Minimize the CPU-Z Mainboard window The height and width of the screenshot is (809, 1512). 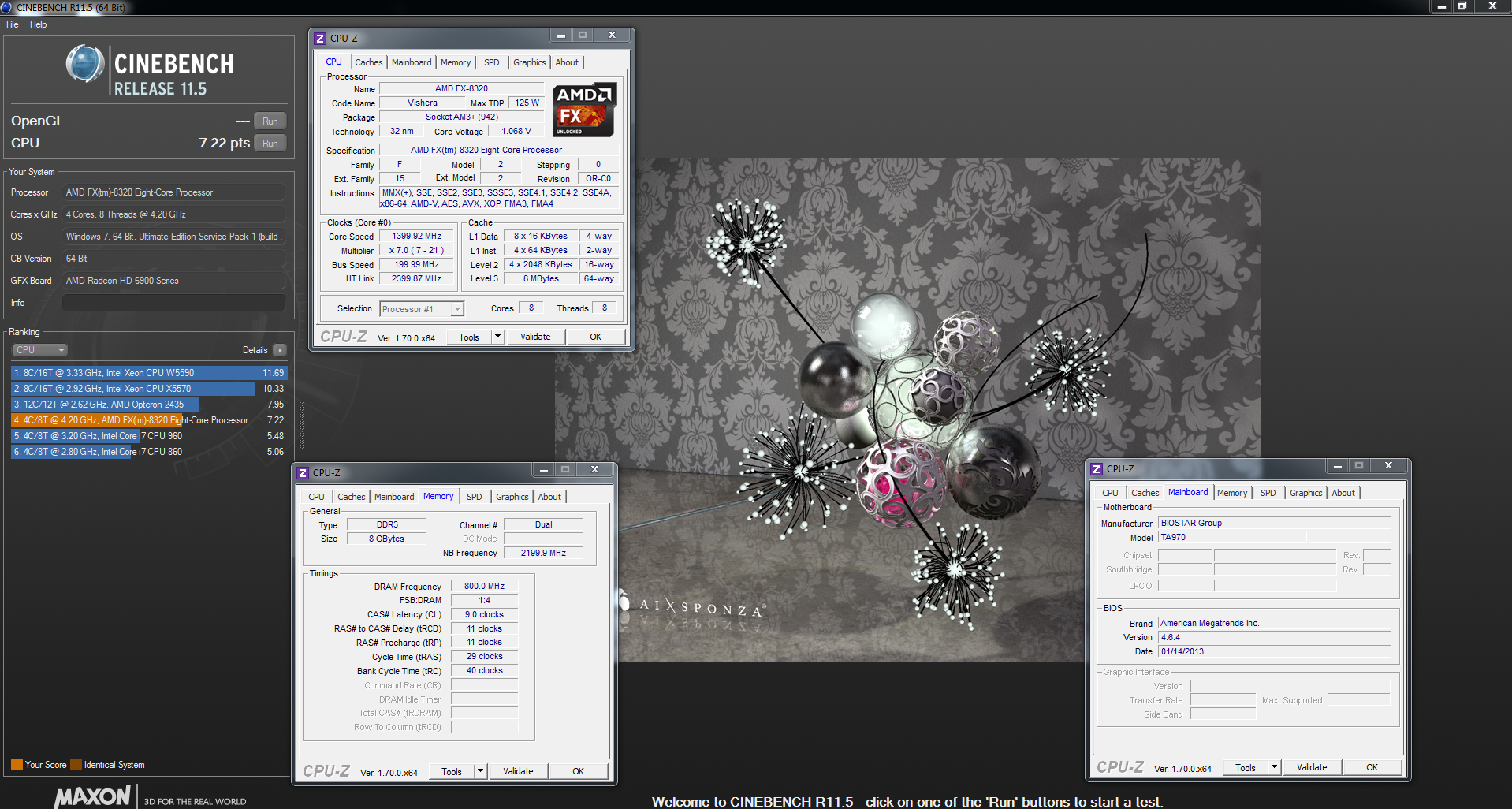coord(1338,466)
